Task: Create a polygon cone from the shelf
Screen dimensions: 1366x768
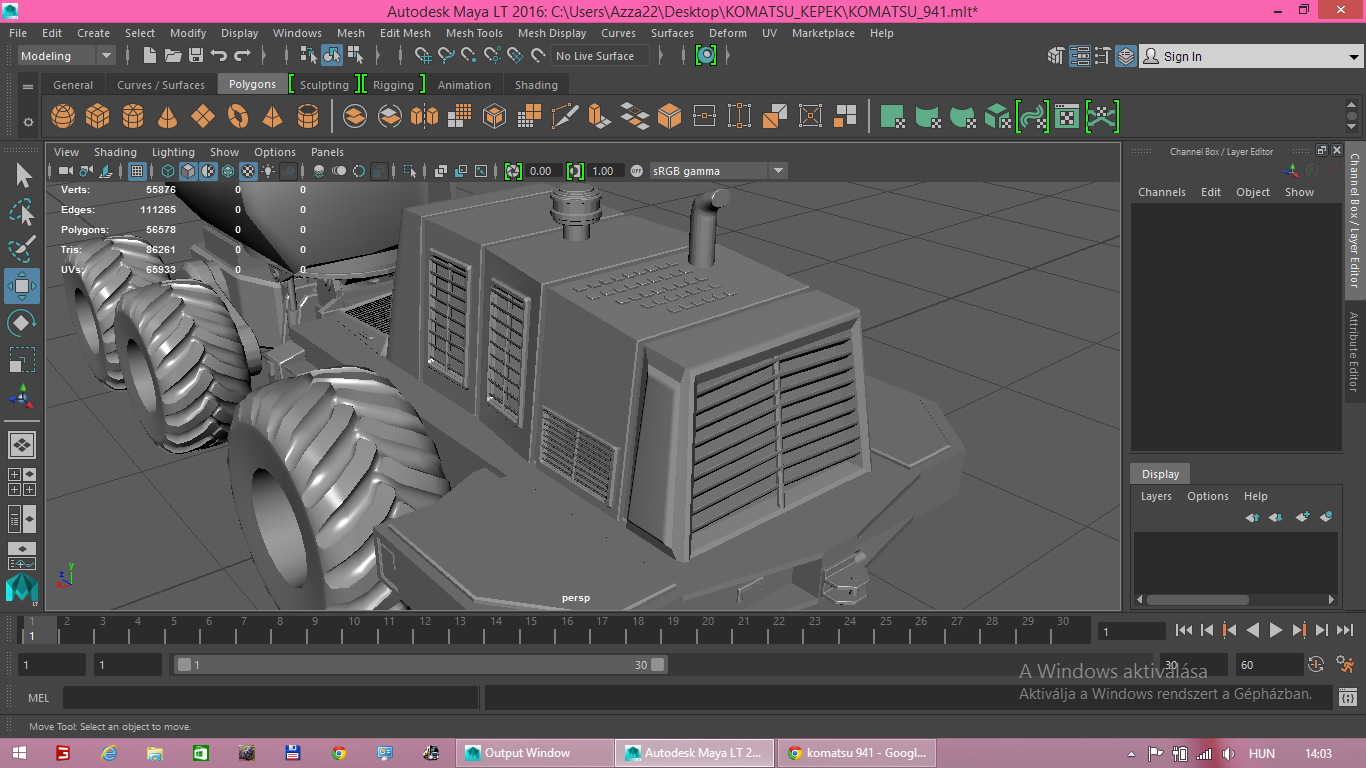Action: pyautogui.click(x=168, y=117)
